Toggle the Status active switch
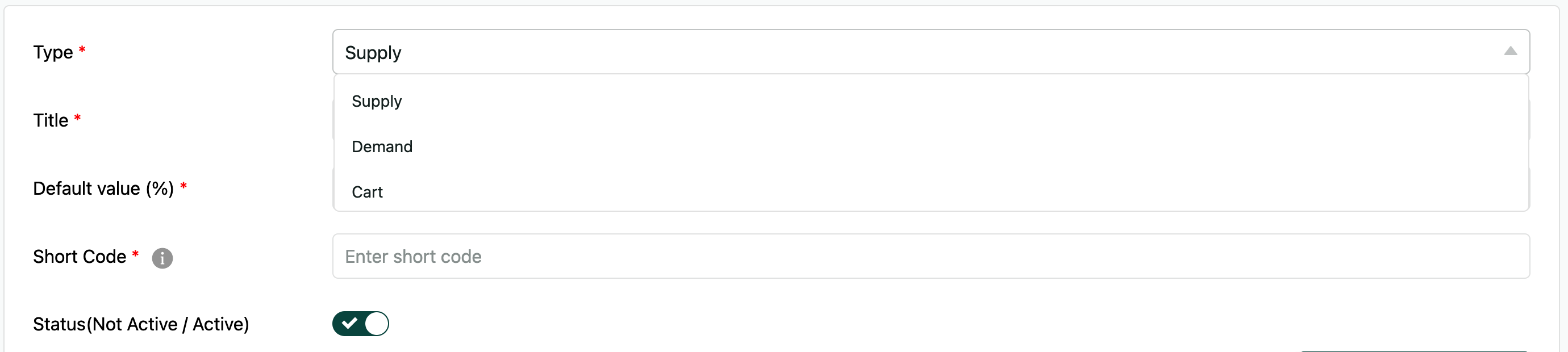 pyautogui.click(x=360, y=324)
